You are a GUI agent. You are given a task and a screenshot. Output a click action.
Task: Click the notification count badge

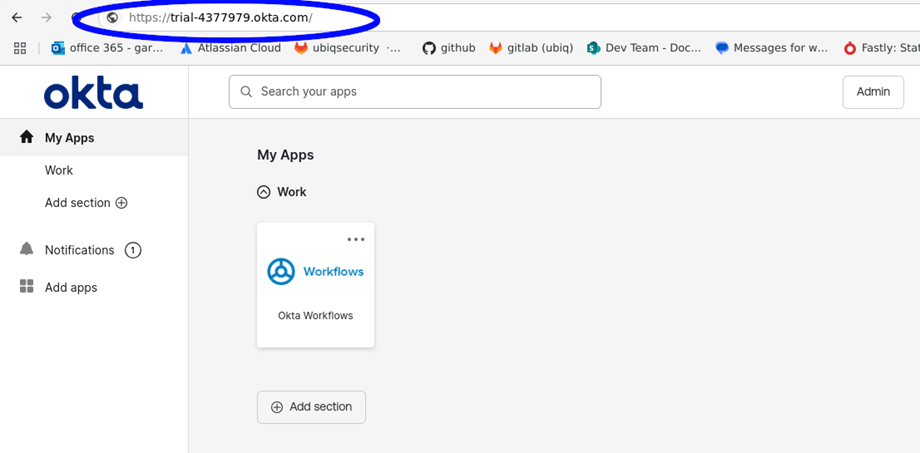133,251
